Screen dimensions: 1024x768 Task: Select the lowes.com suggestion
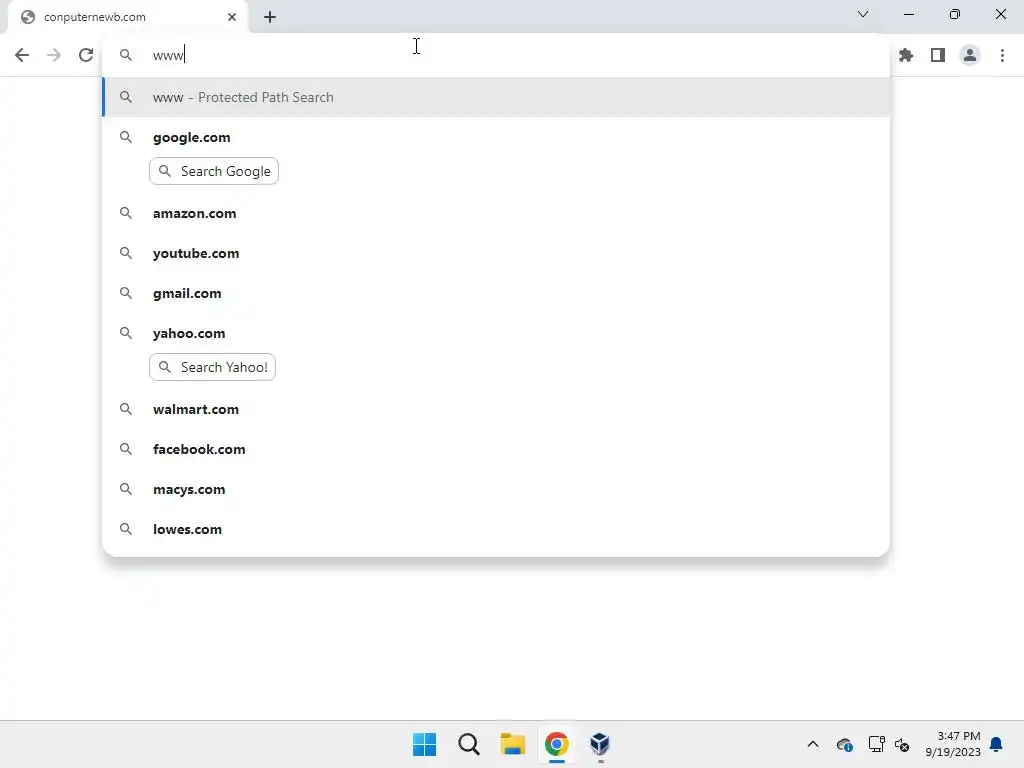tap(496, 529)
